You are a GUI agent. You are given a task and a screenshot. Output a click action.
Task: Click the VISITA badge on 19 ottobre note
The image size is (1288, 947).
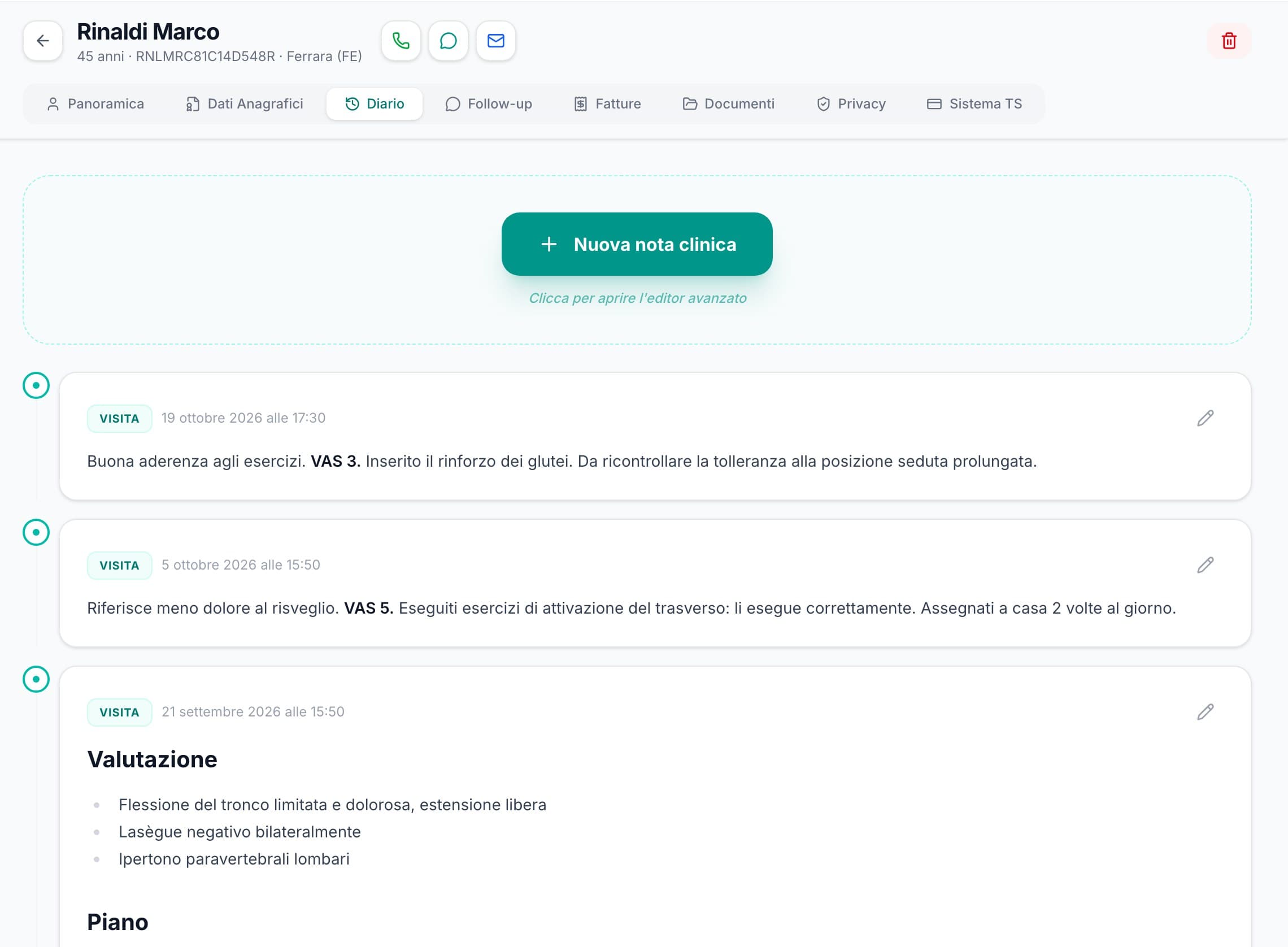tap(119, 419)
